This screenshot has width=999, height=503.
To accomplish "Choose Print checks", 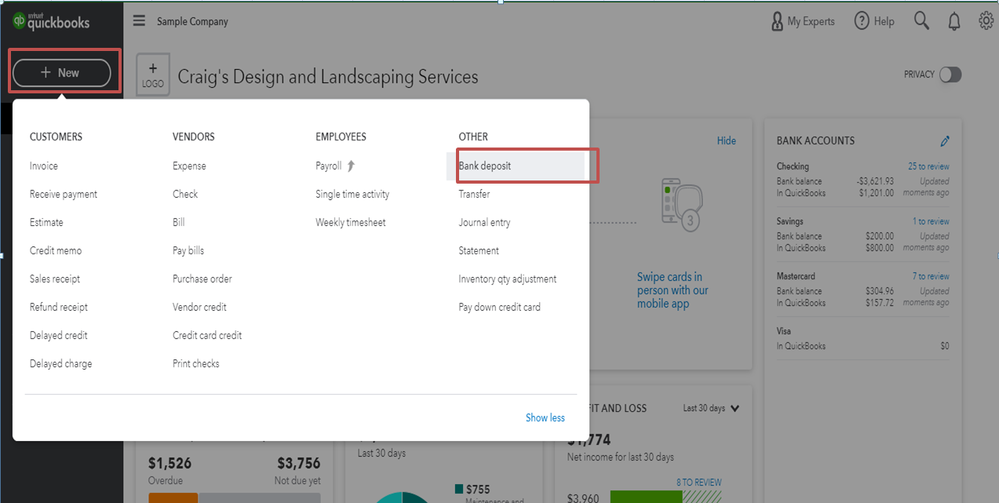I will (x=196, y=363).
